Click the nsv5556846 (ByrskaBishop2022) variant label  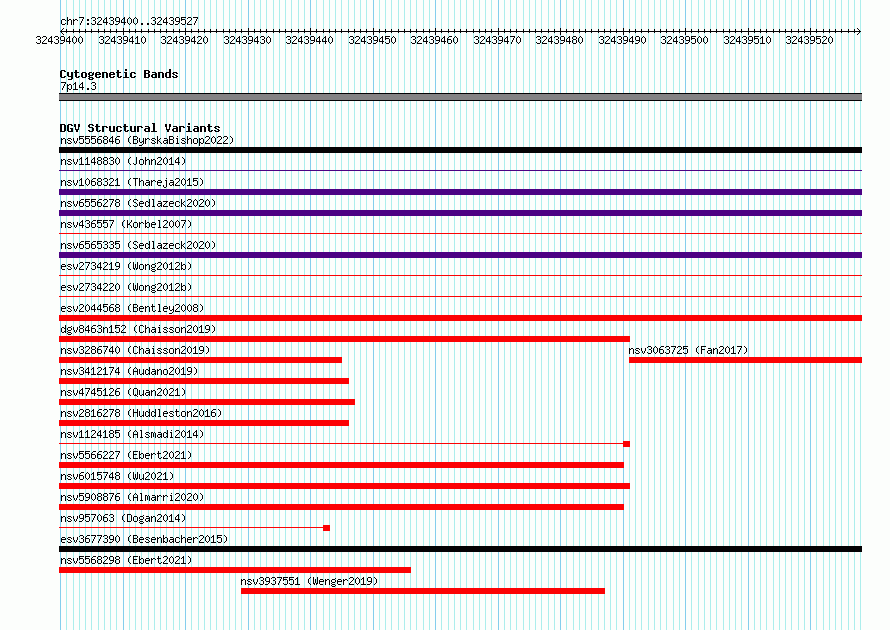pos(147,140)
